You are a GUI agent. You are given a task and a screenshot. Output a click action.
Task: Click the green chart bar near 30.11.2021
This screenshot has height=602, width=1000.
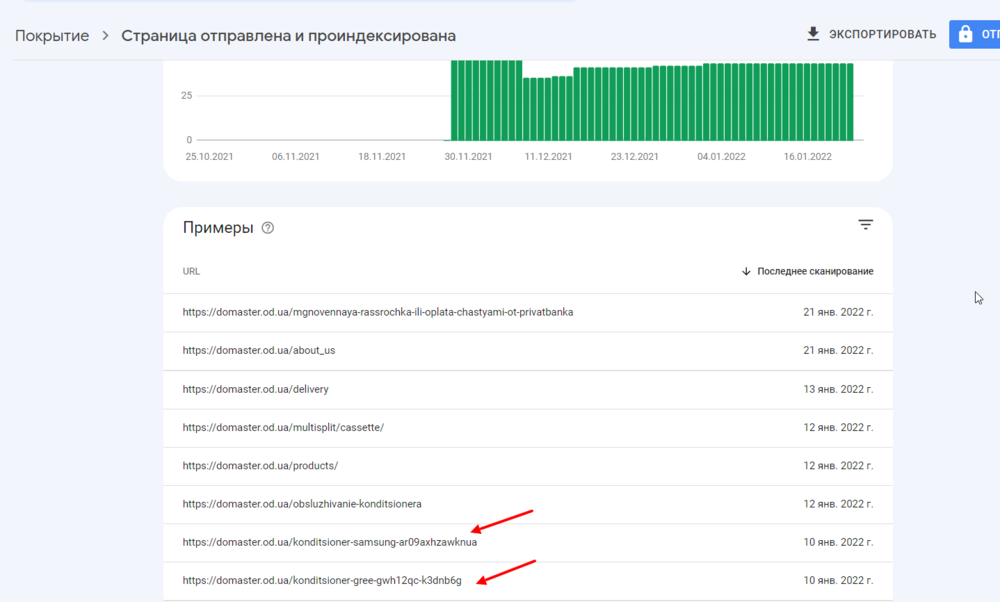click(469, 100)
